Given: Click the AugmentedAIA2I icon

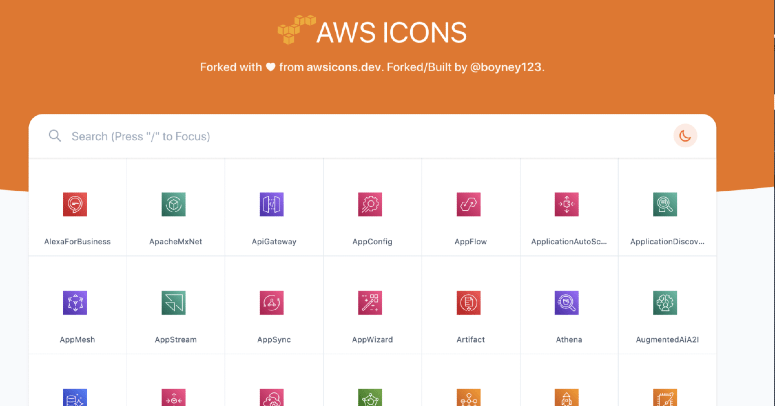Looking at the screenshot, I should (666, 303).
